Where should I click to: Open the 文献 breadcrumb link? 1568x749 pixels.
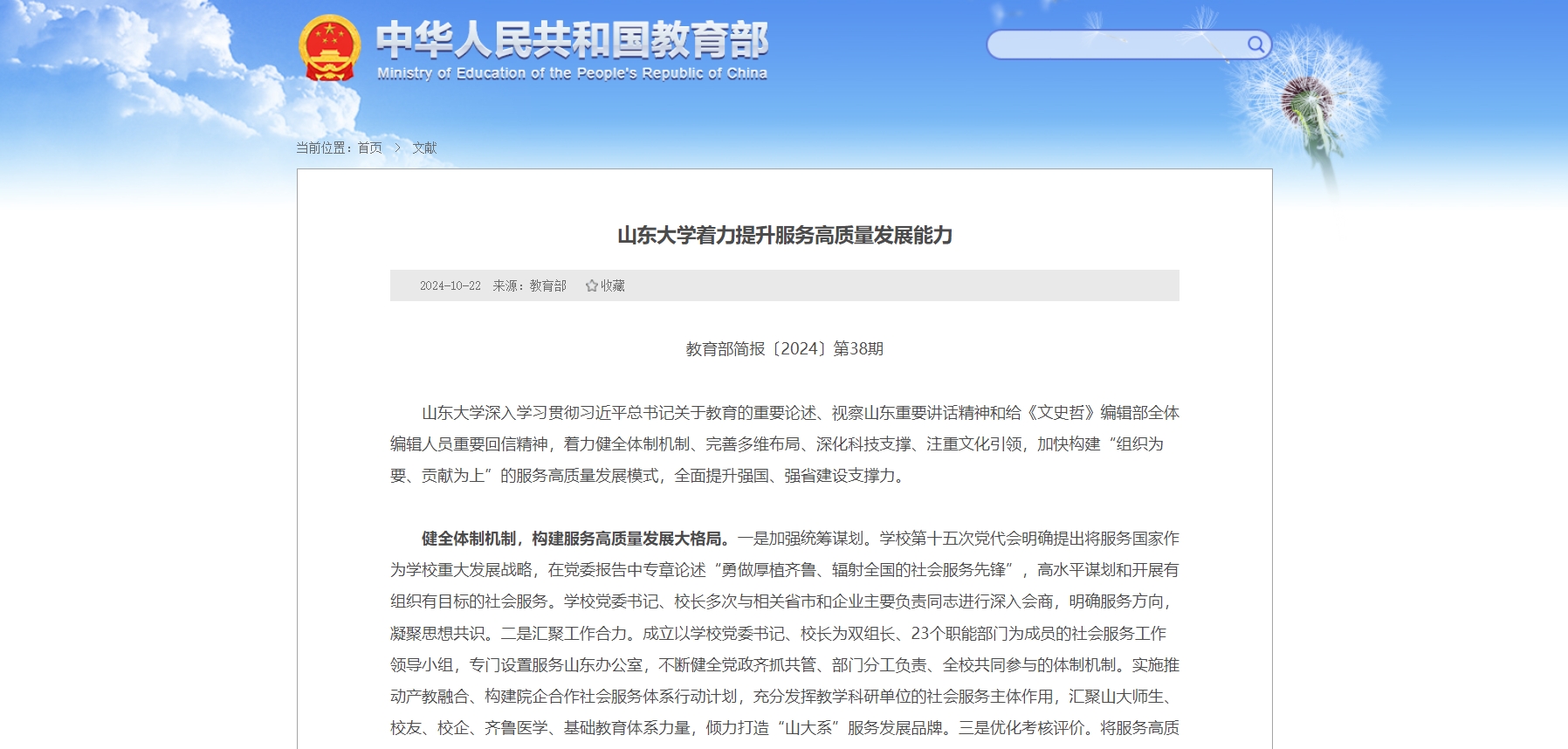tap(424, 148)
